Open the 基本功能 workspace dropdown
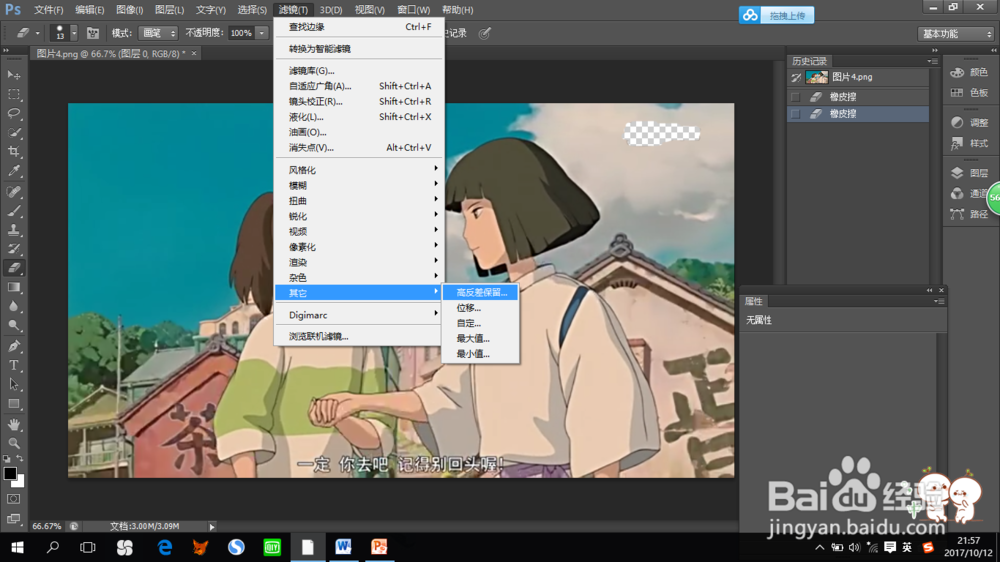This screenshot has width=1000, height=562. pyautogui.click(x=956, y=34)
